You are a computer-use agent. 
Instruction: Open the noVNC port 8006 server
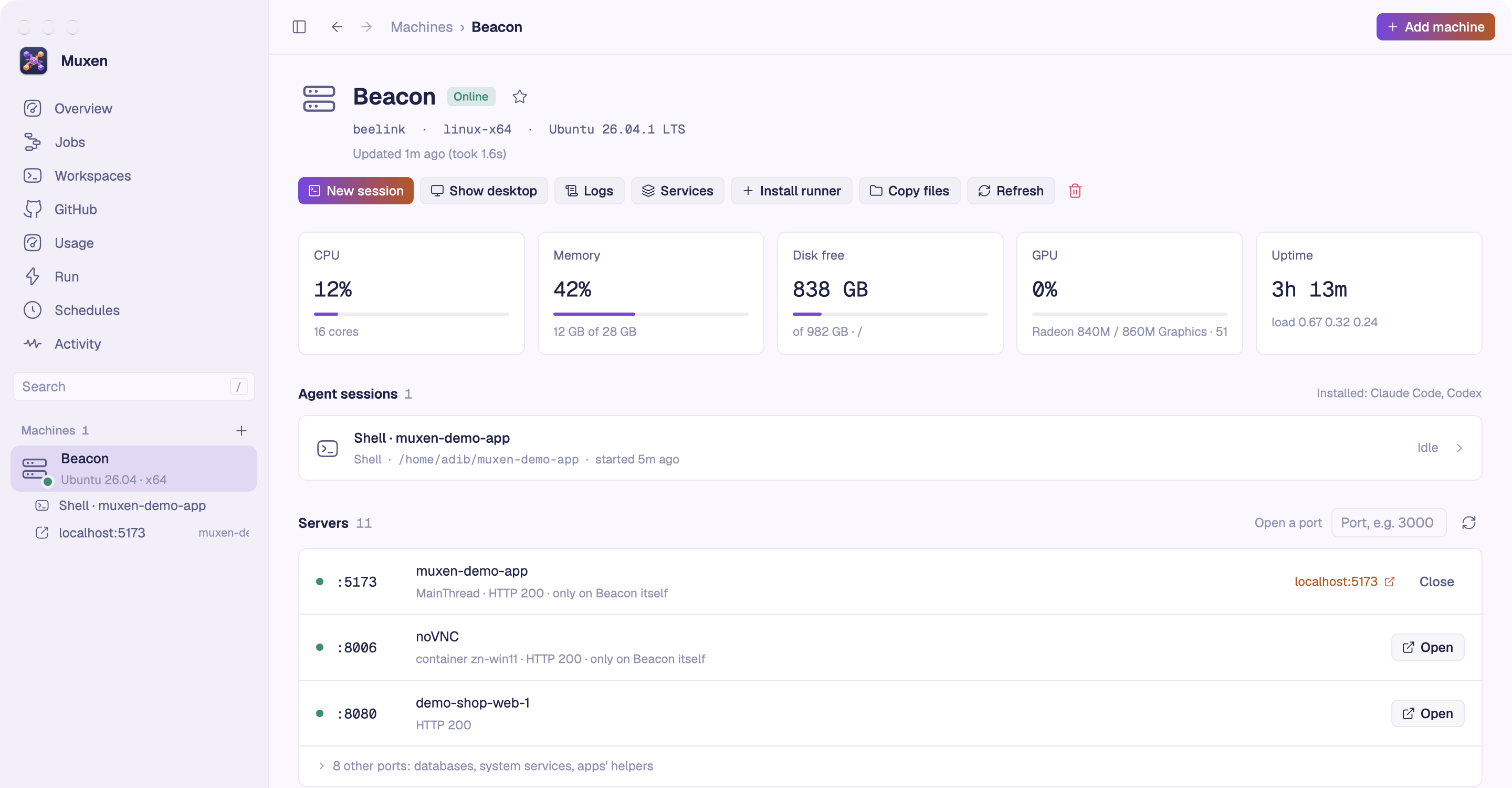coord(1427,647)
